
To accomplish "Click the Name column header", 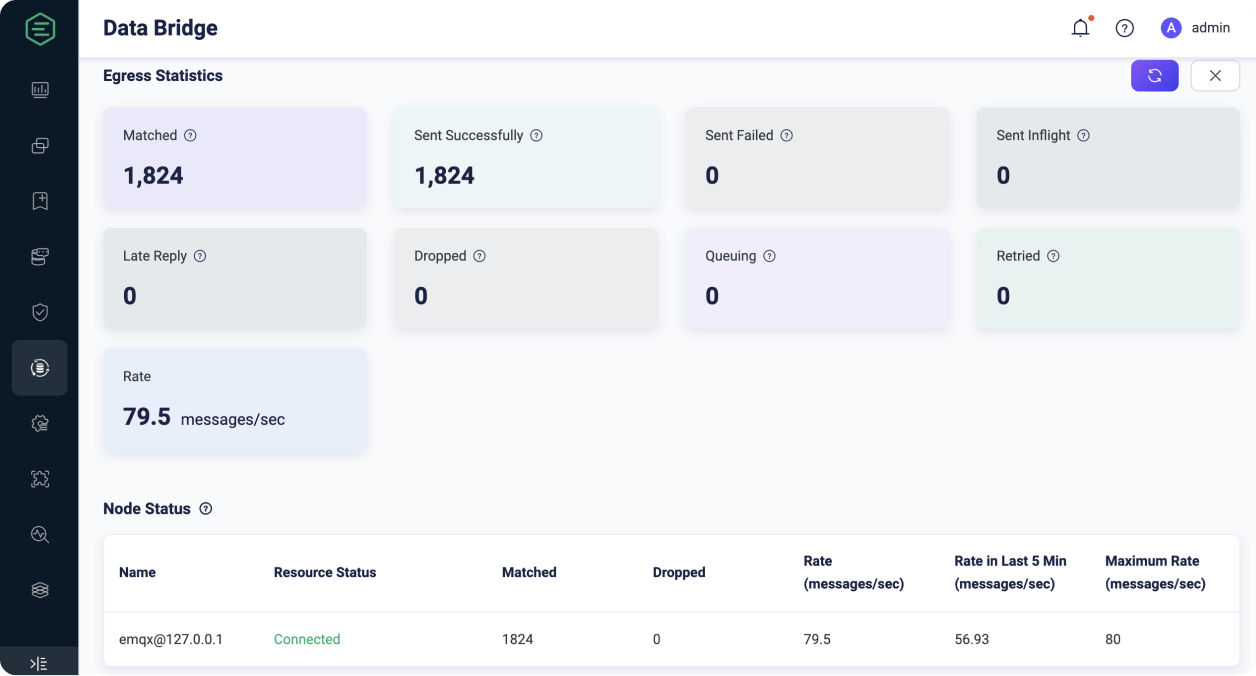I will 137,573.
